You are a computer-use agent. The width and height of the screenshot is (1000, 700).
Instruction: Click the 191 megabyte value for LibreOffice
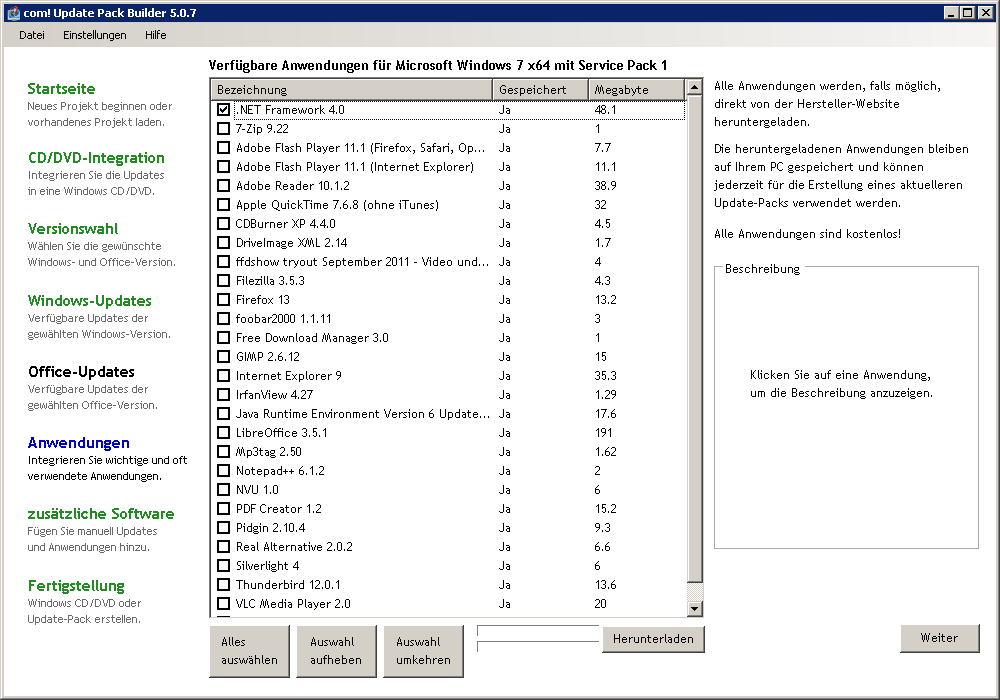603,433
